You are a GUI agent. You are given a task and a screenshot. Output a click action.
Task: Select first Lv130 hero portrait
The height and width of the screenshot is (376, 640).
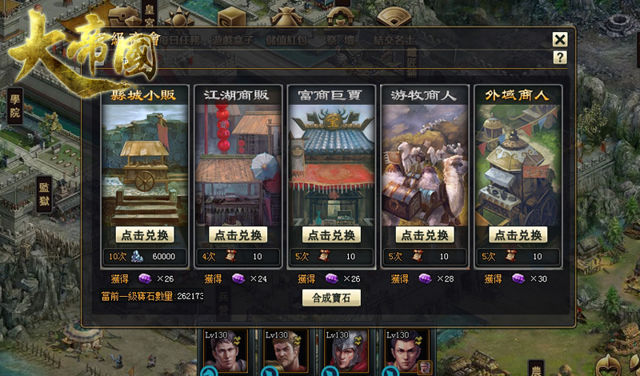click(226, 351)
